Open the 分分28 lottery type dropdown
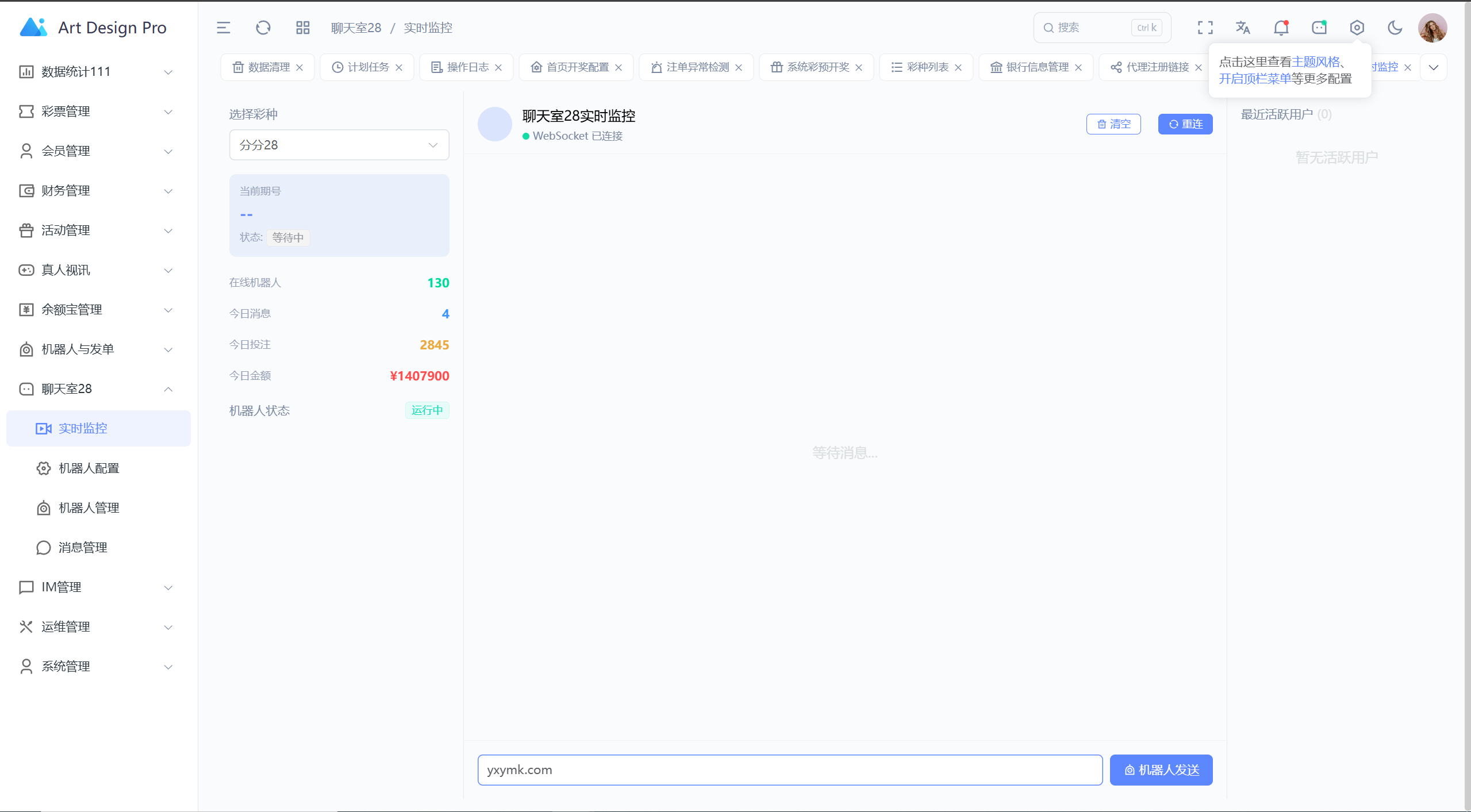Screen dimensions: 1471x812 (339, 145)
